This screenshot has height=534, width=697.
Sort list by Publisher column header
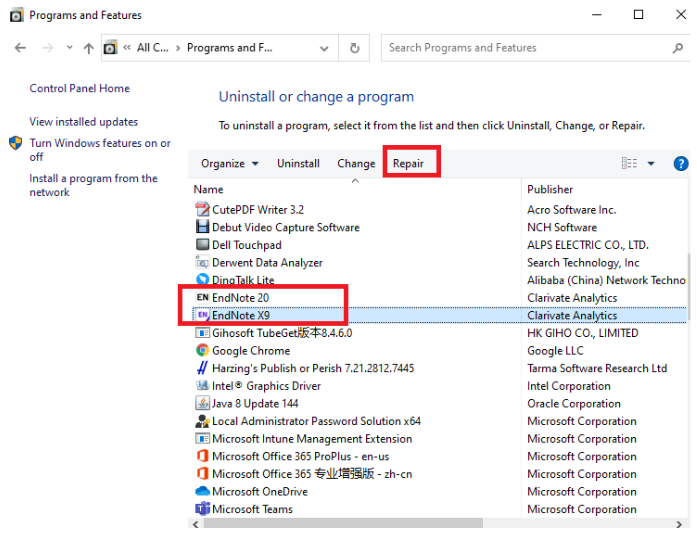pos(551,189)
